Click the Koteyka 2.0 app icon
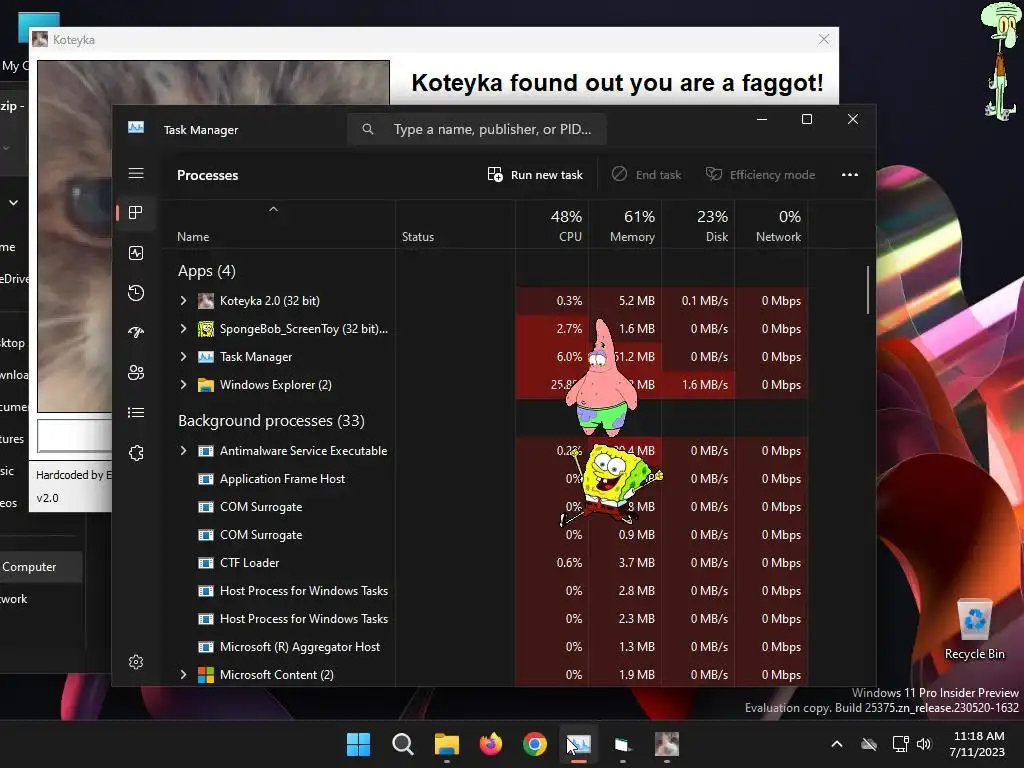1024x768 pixels. point(206,300)
